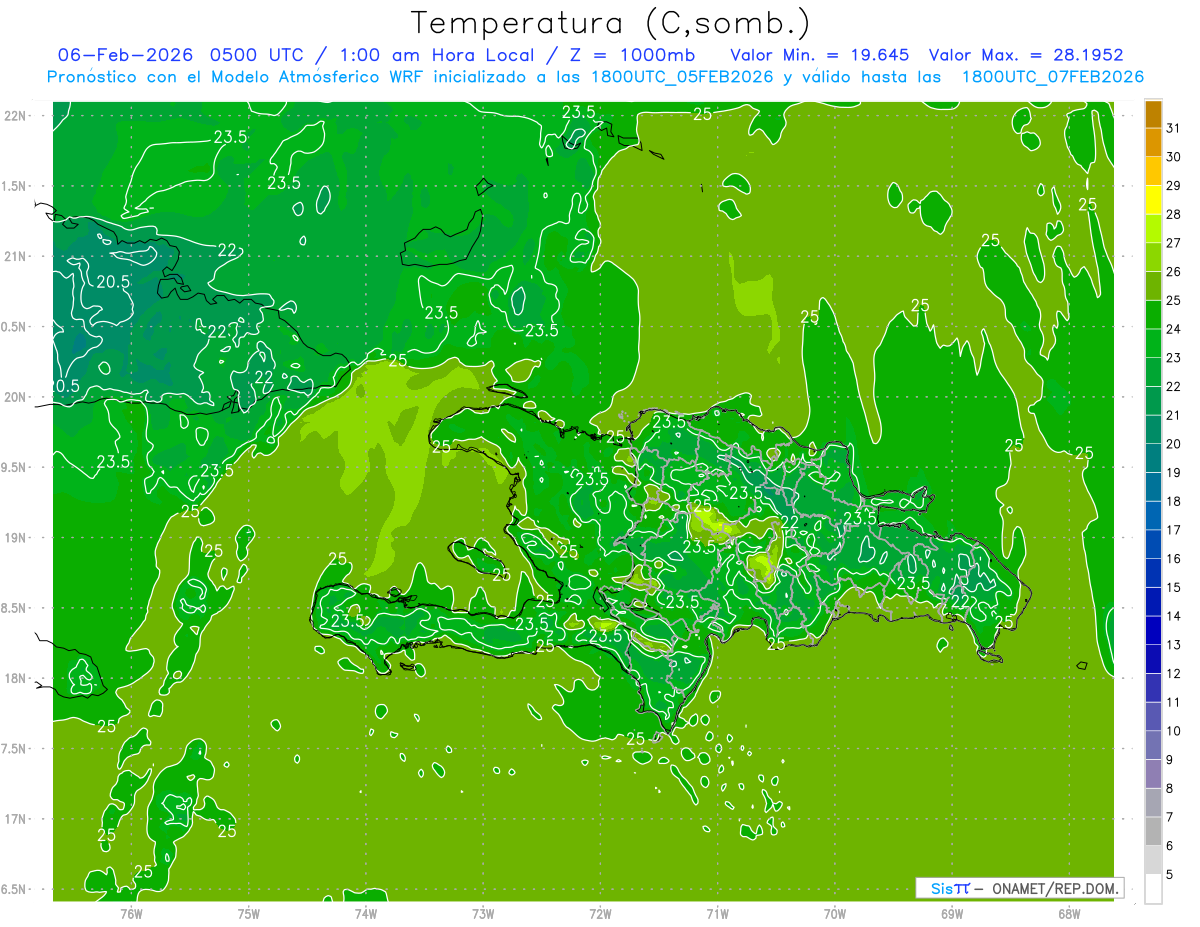Click the "10" label on the colorbar
This screenshot has height=927, width=1200.
tap(1173, 731)
